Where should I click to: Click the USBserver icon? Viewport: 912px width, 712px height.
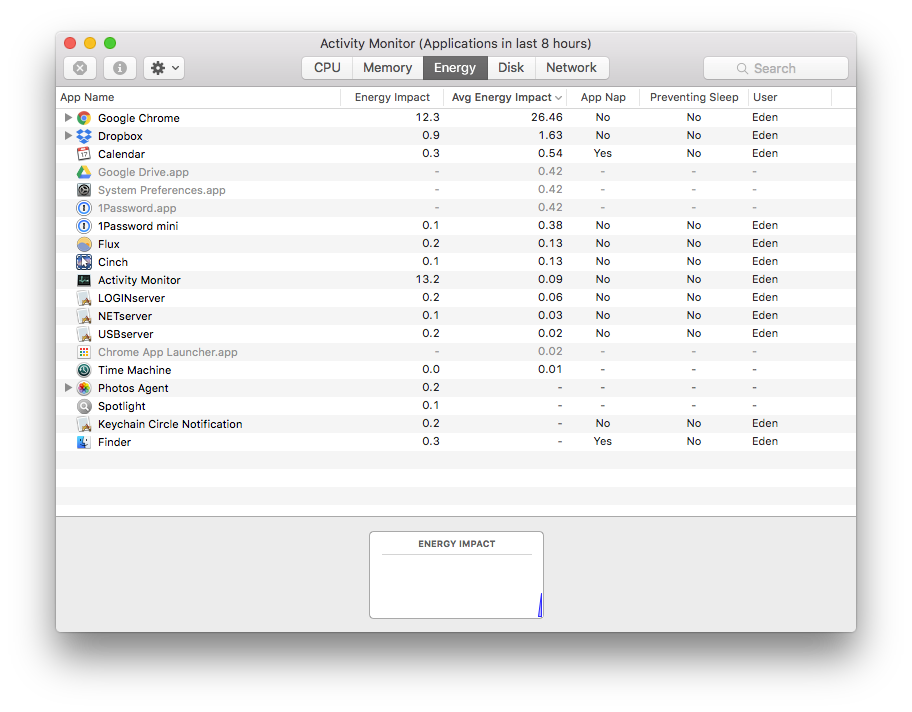(84, 334)
